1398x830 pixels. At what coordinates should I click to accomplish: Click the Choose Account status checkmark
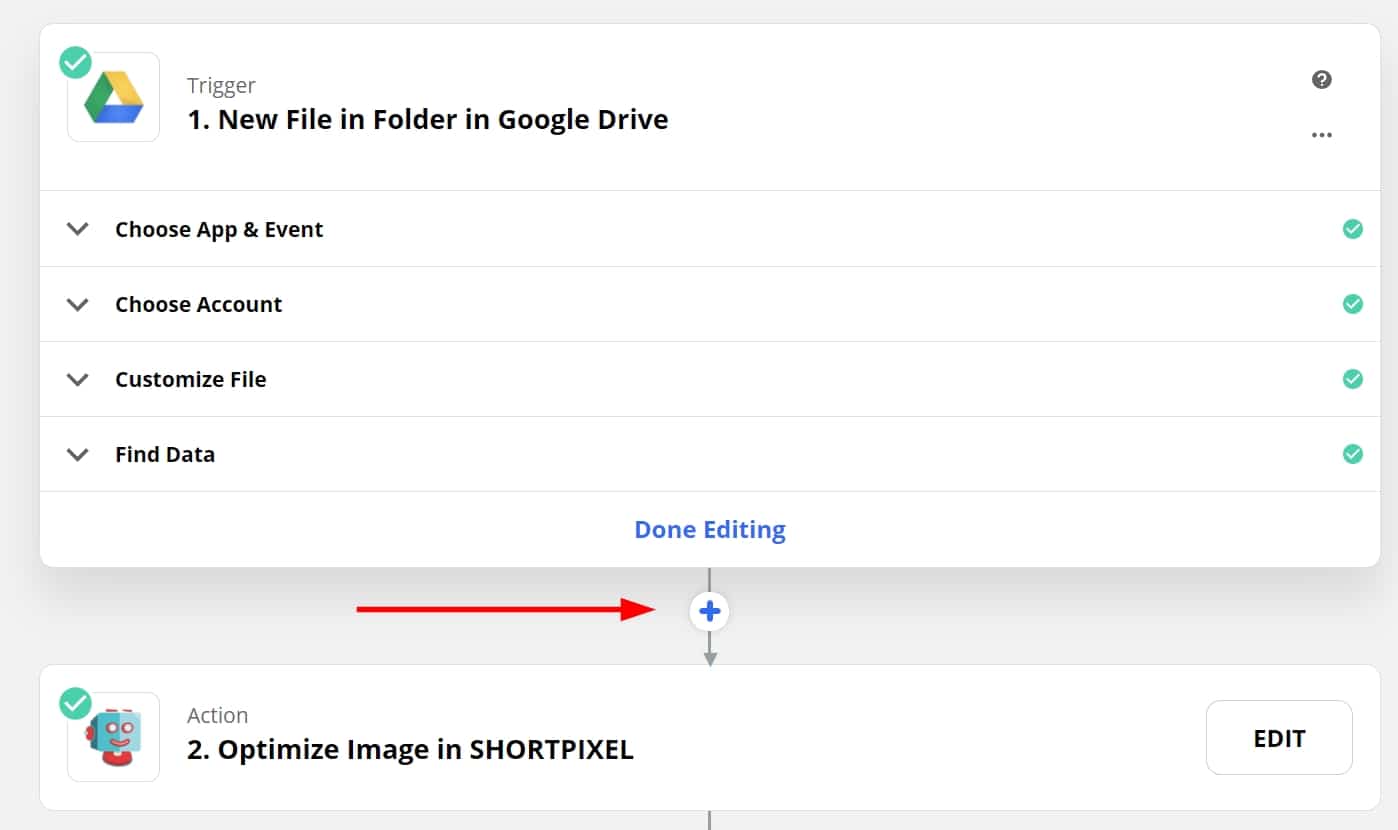(1352, 304)
